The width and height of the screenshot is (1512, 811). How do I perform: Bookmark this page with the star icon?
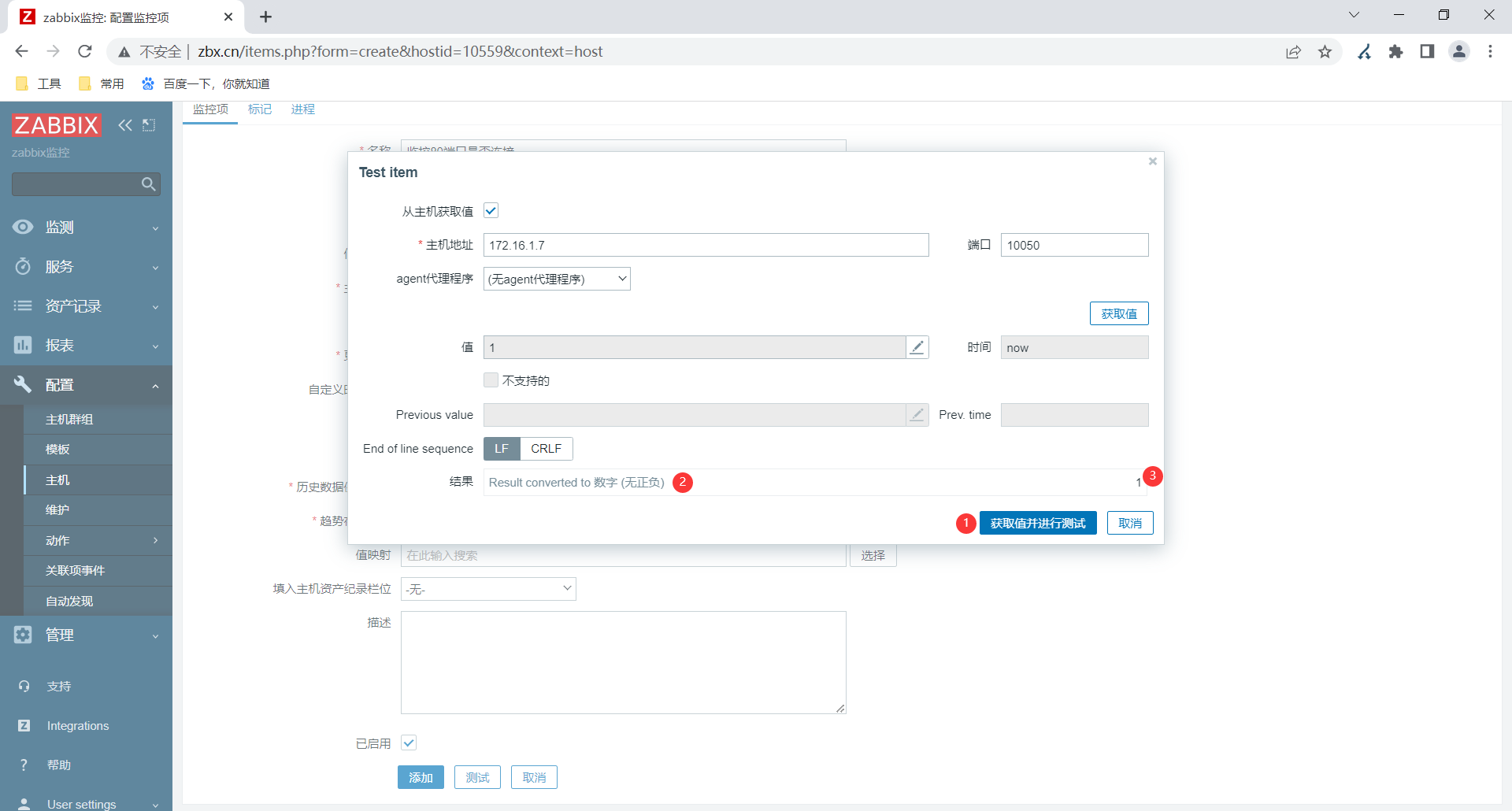[x=1325, y=52]
